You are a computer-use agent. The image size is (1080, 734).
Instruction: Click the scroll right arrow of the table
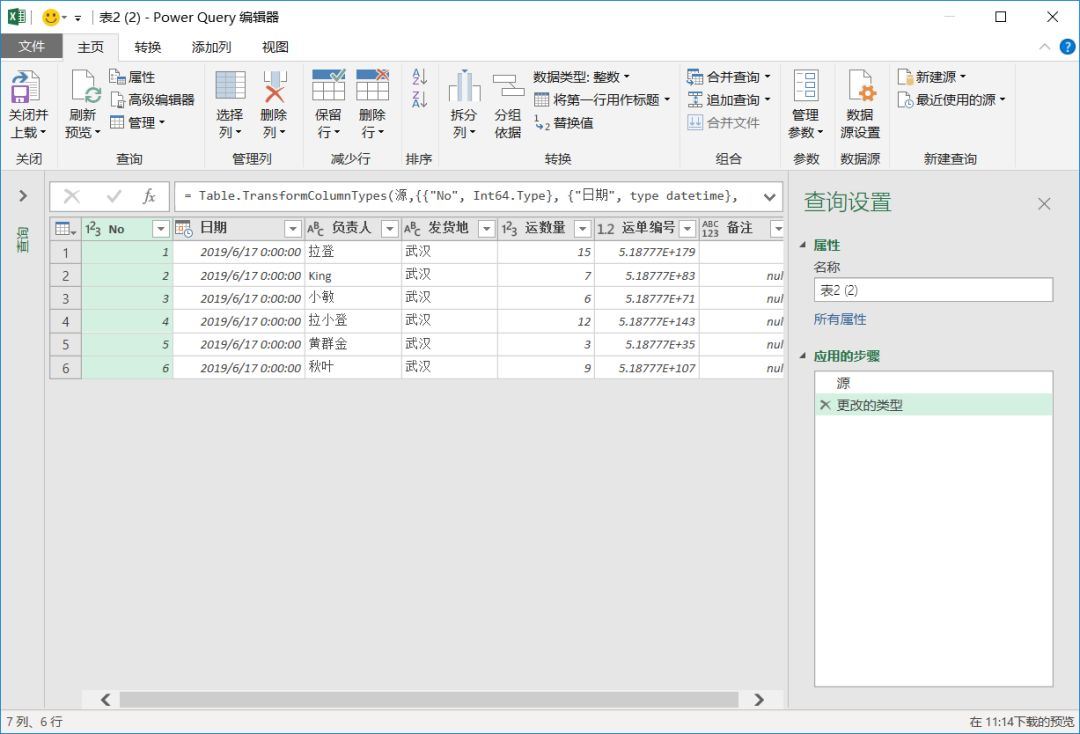[759, 700]
